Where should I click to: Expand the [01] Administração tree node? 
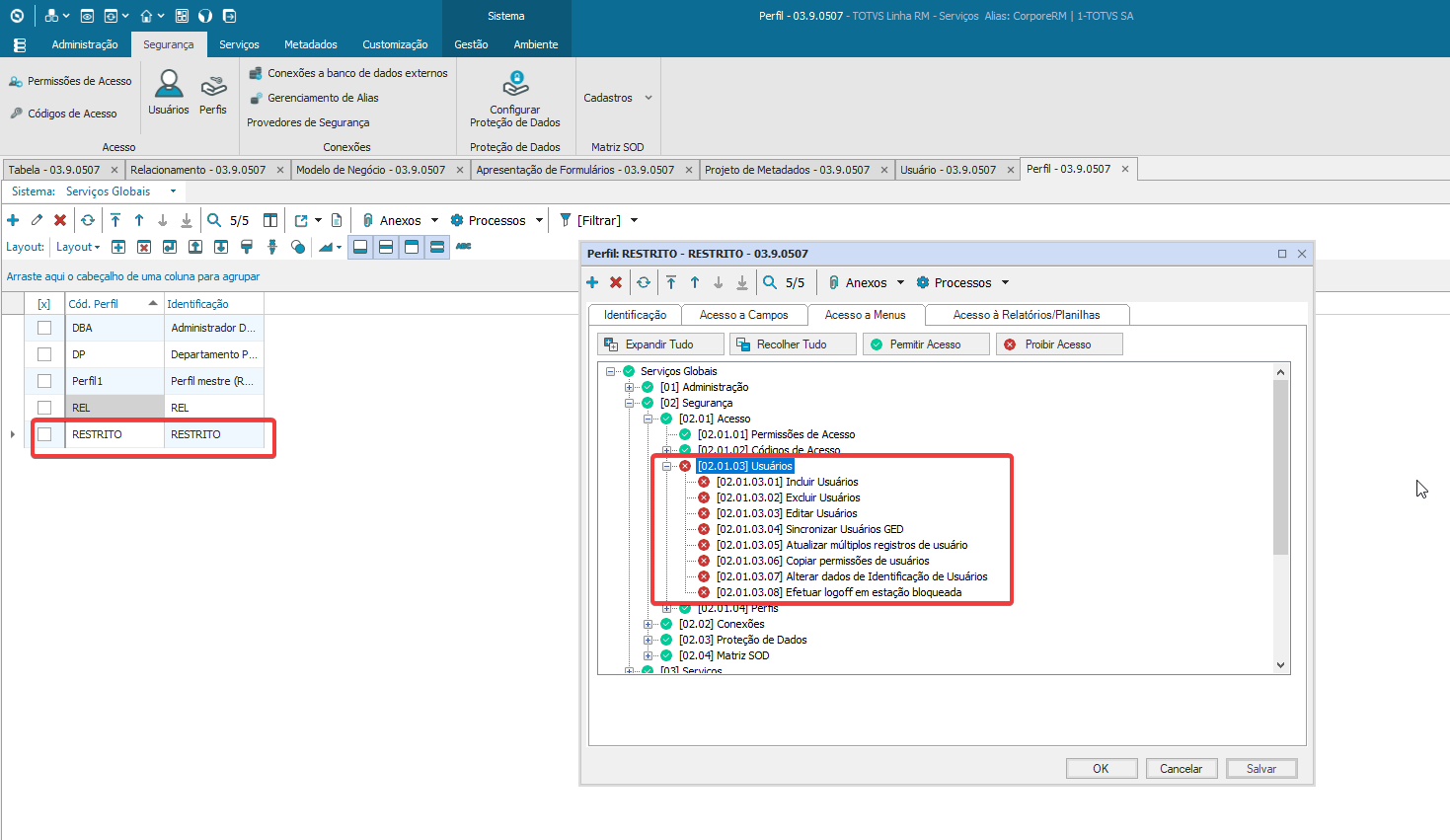click(x=629, y=387)
